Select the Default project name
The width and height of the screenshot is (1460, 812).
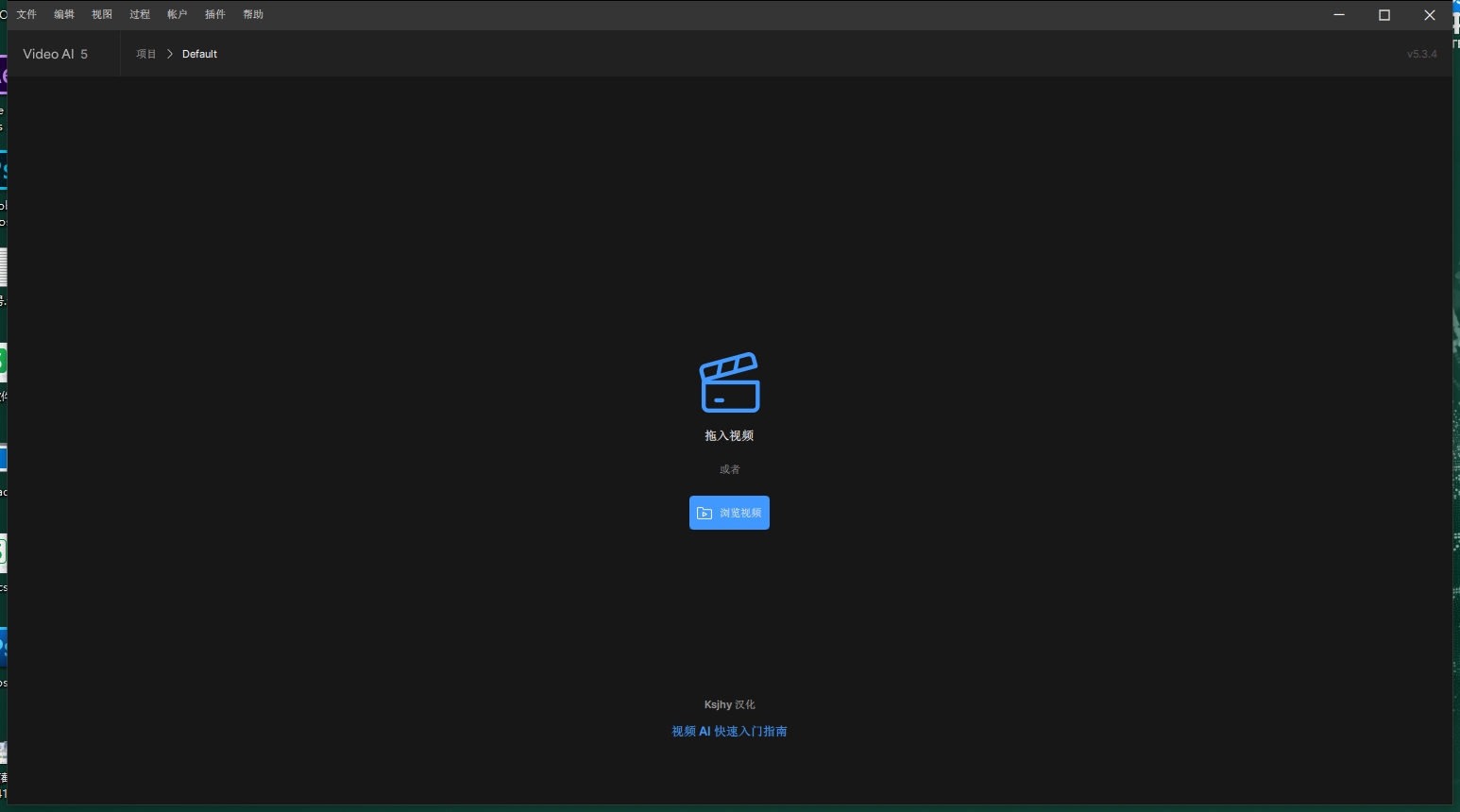point(198,53)
